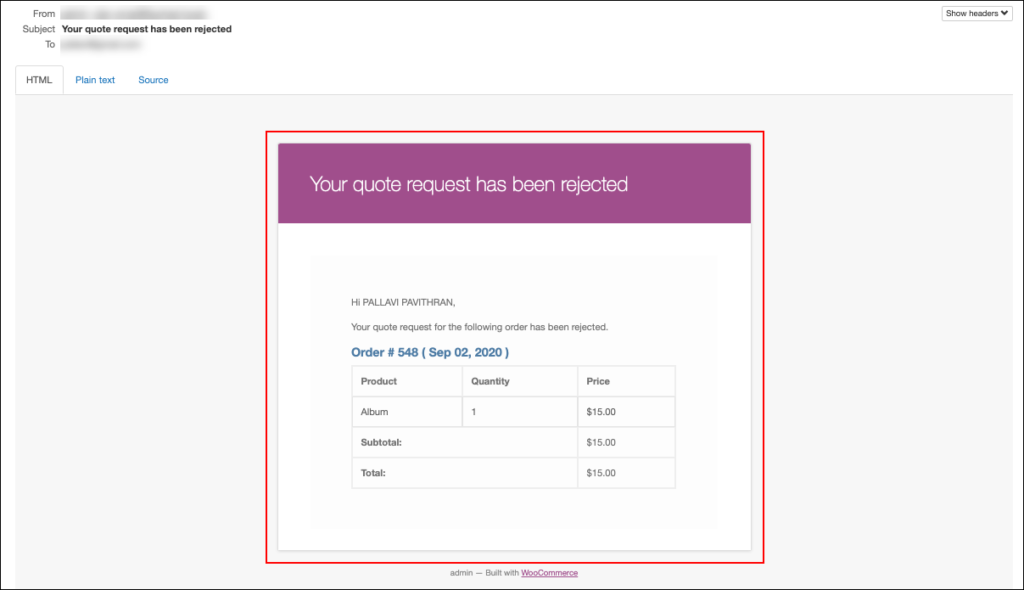Click the Sep 02, 2020 date text
This screenshot has width=1024, height=590.
pyautogui.click(x=466, y=352)
